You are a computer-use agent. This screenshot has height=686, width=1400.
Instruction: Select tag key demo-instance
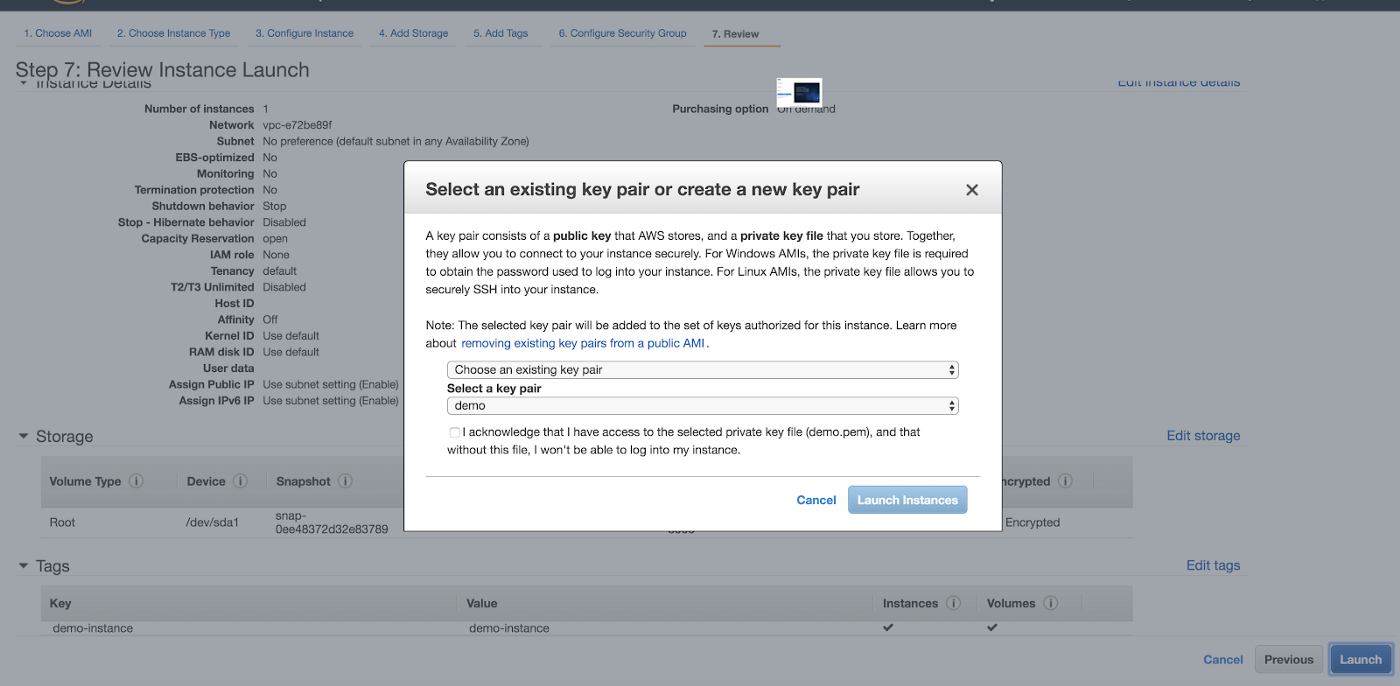click(x=93, y=628)
